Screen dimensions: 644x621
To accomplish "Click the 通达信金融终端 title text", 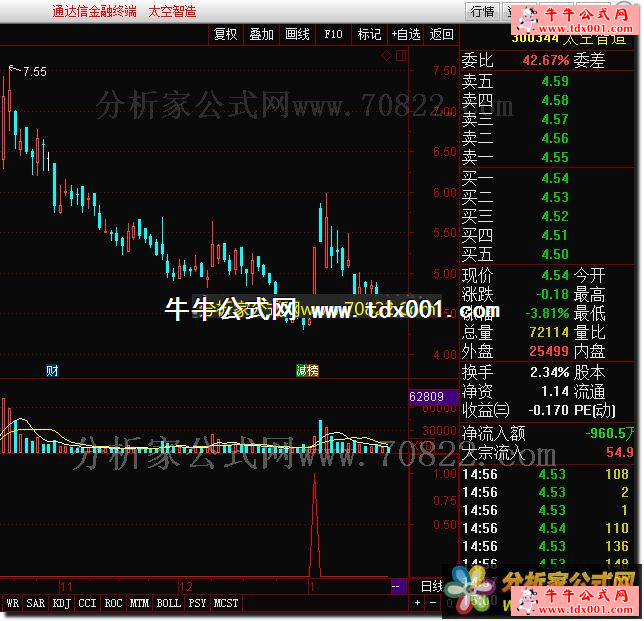I will click(x=94, y=11).
